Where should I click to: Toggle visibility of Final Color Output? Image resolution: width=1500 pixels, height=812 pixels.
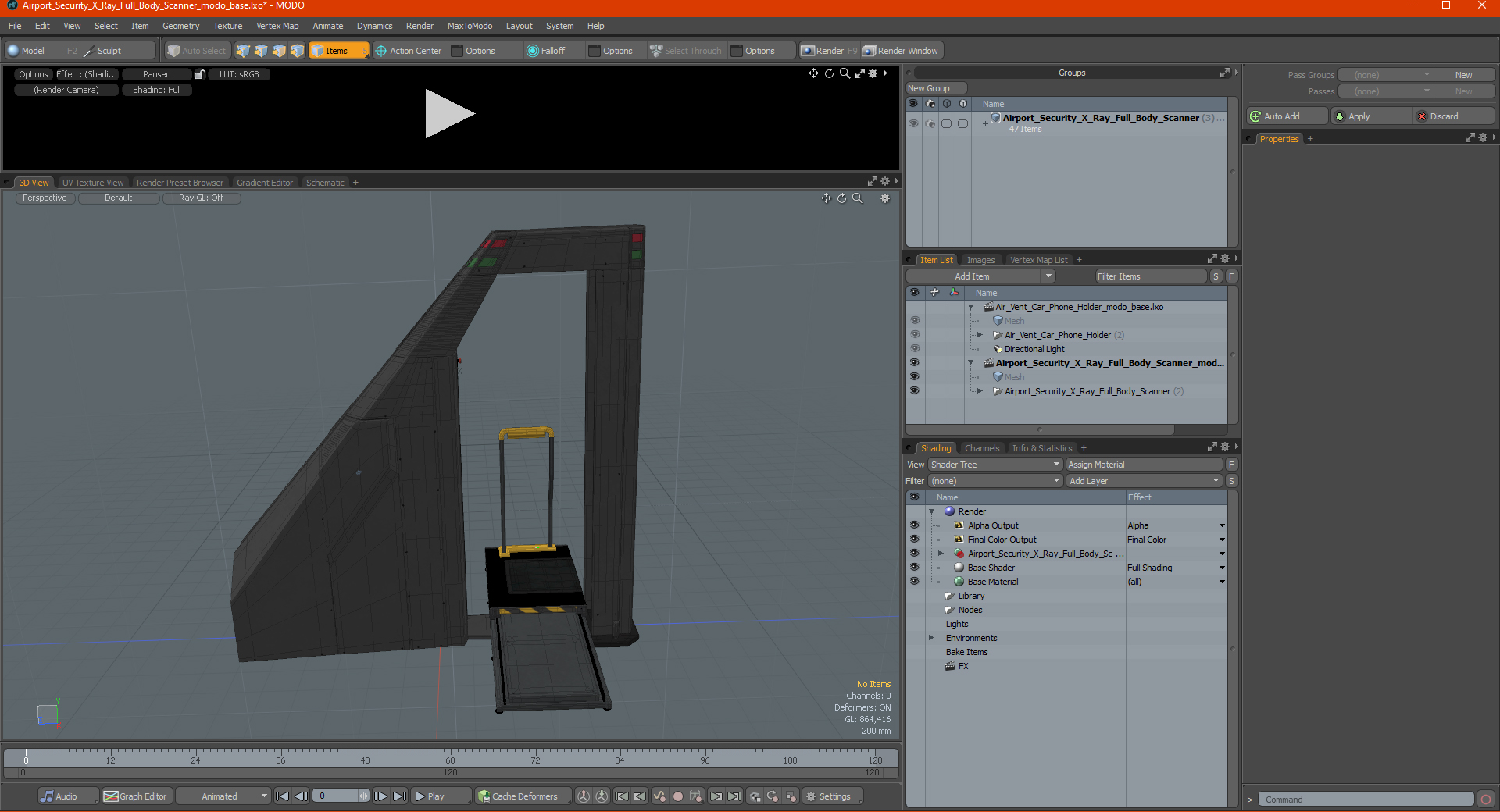[914, 540]
